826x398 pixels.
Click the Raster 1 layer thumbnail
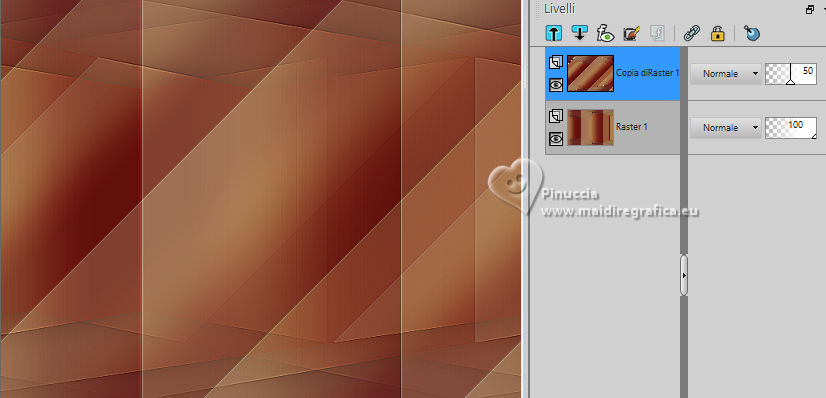pos(591,127)
